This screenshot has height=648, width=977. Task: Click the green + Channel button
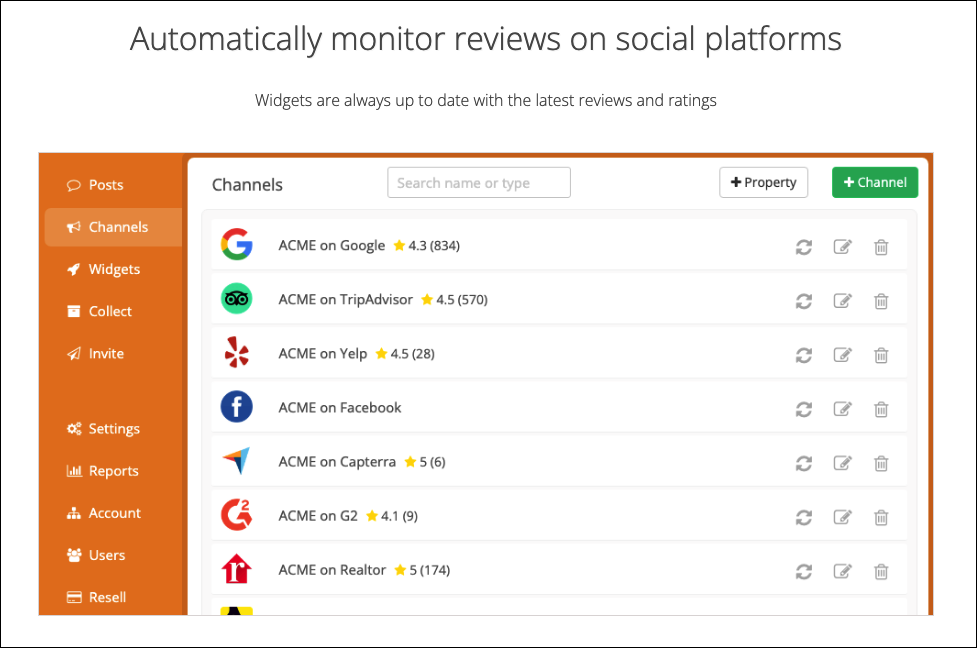coord(875,182)
